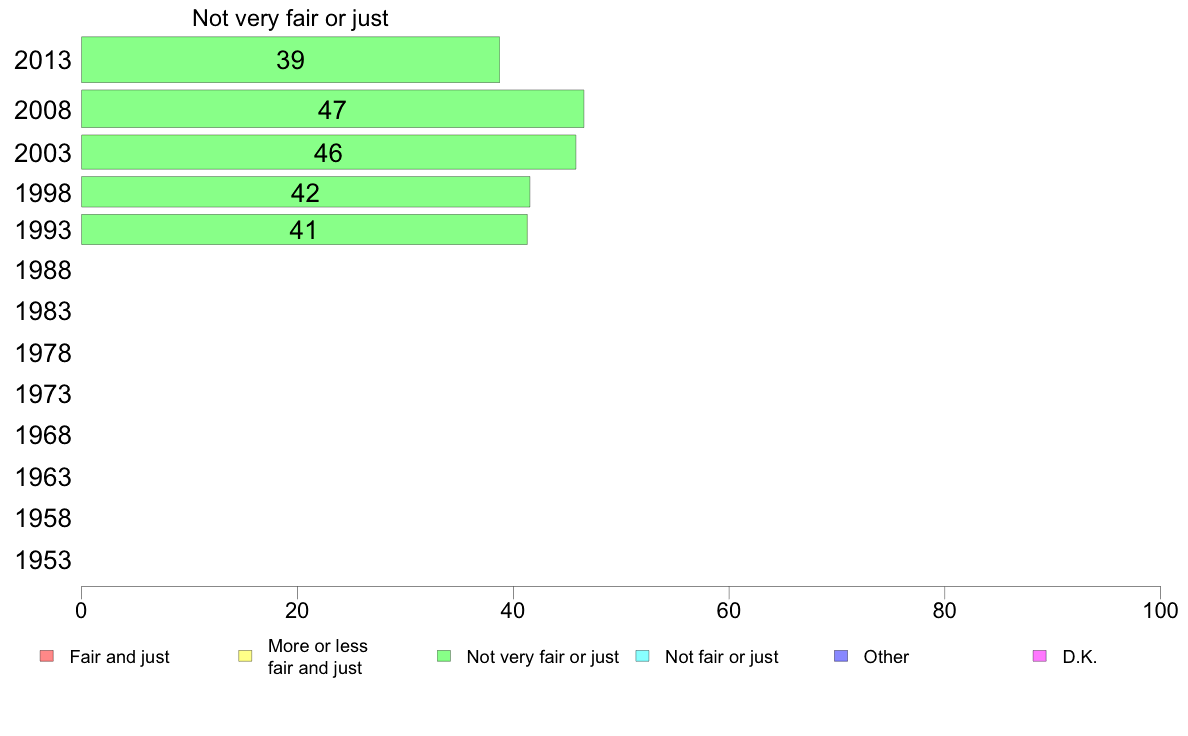Click the red Fair and just legend swatch
Image resolution: width=1188 pixels, height=736 pixels.
pos(47,656)
